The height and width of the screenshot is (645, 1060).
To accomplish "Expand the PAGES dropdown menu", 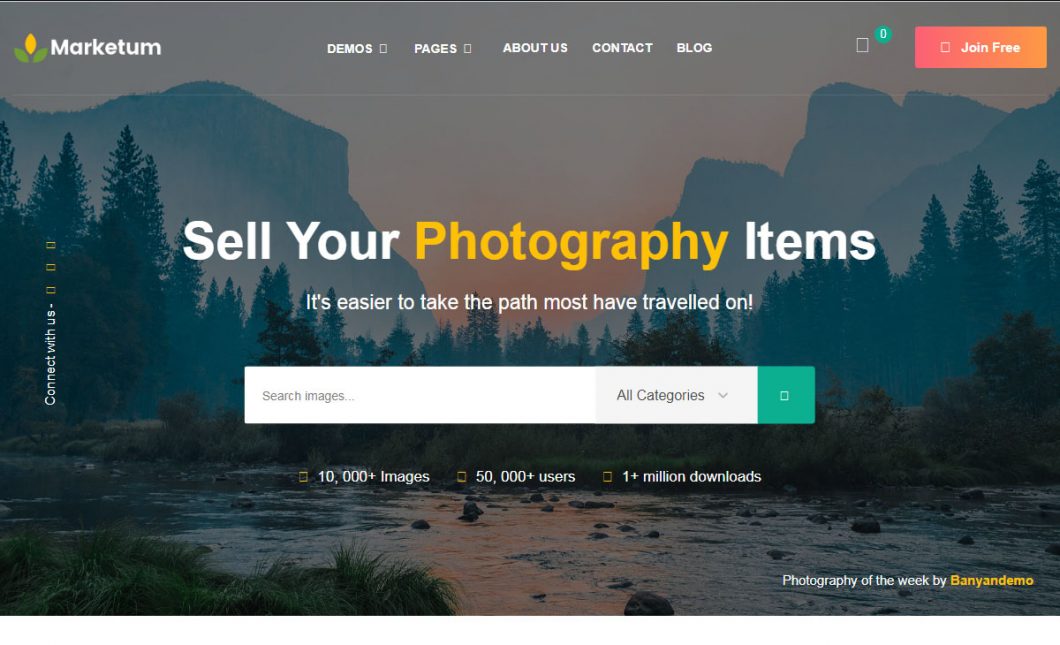I will click(x=443, y=49).
